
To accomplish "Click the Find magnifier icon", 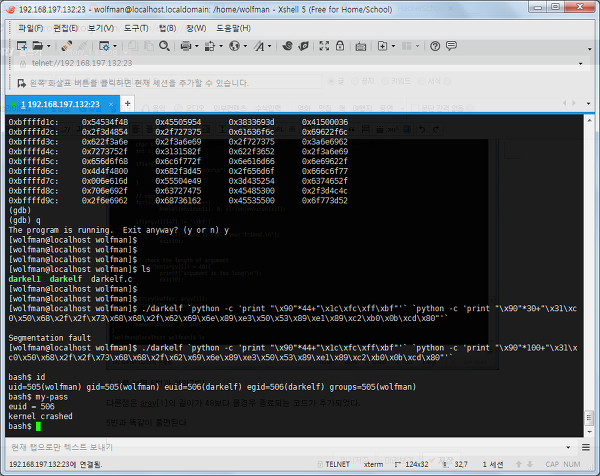I will [165, 46].
